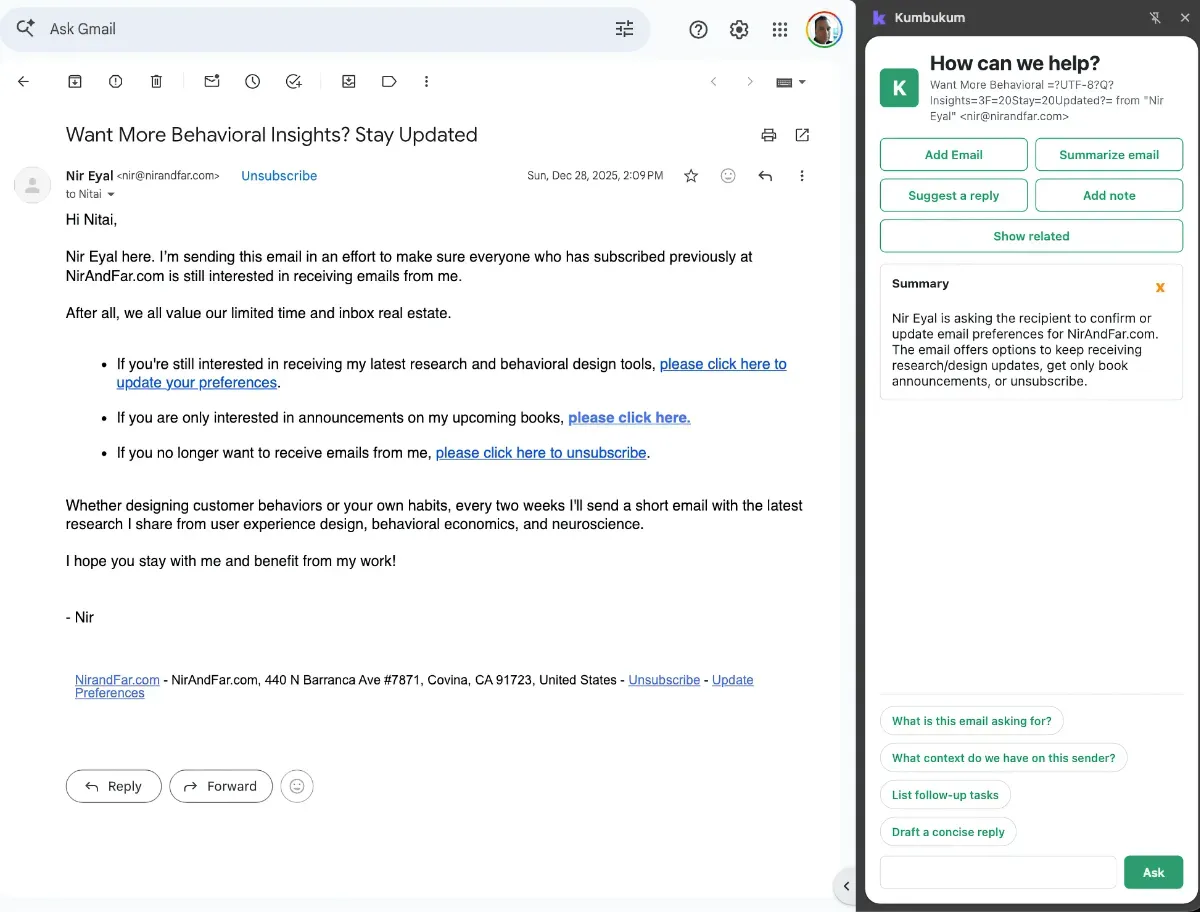This screenshot has height=912, width=1200.
Task: Show search options slider icon
Action: (x=624, y=29)
